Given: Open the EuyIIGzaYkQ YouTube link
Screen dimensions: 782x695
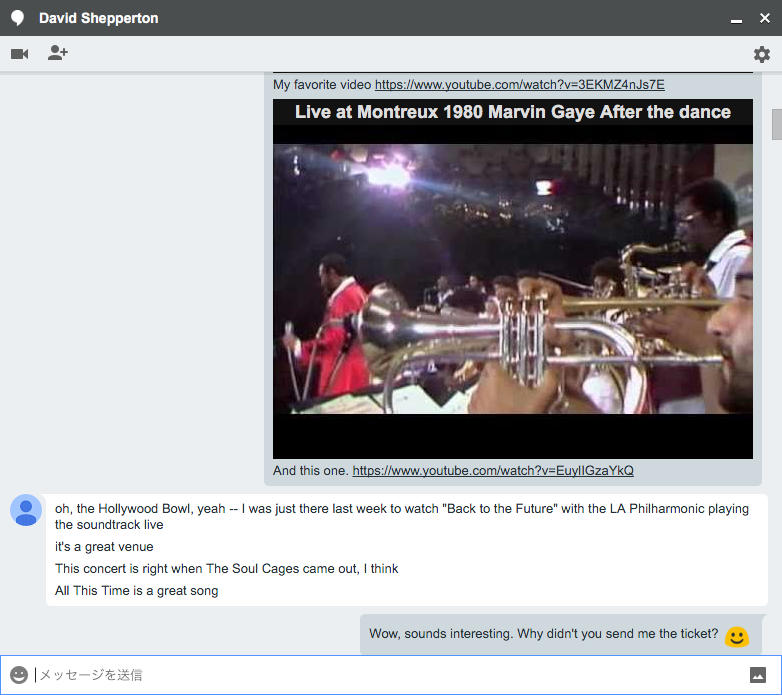Looking at the screenshot, I should point(493,471).
